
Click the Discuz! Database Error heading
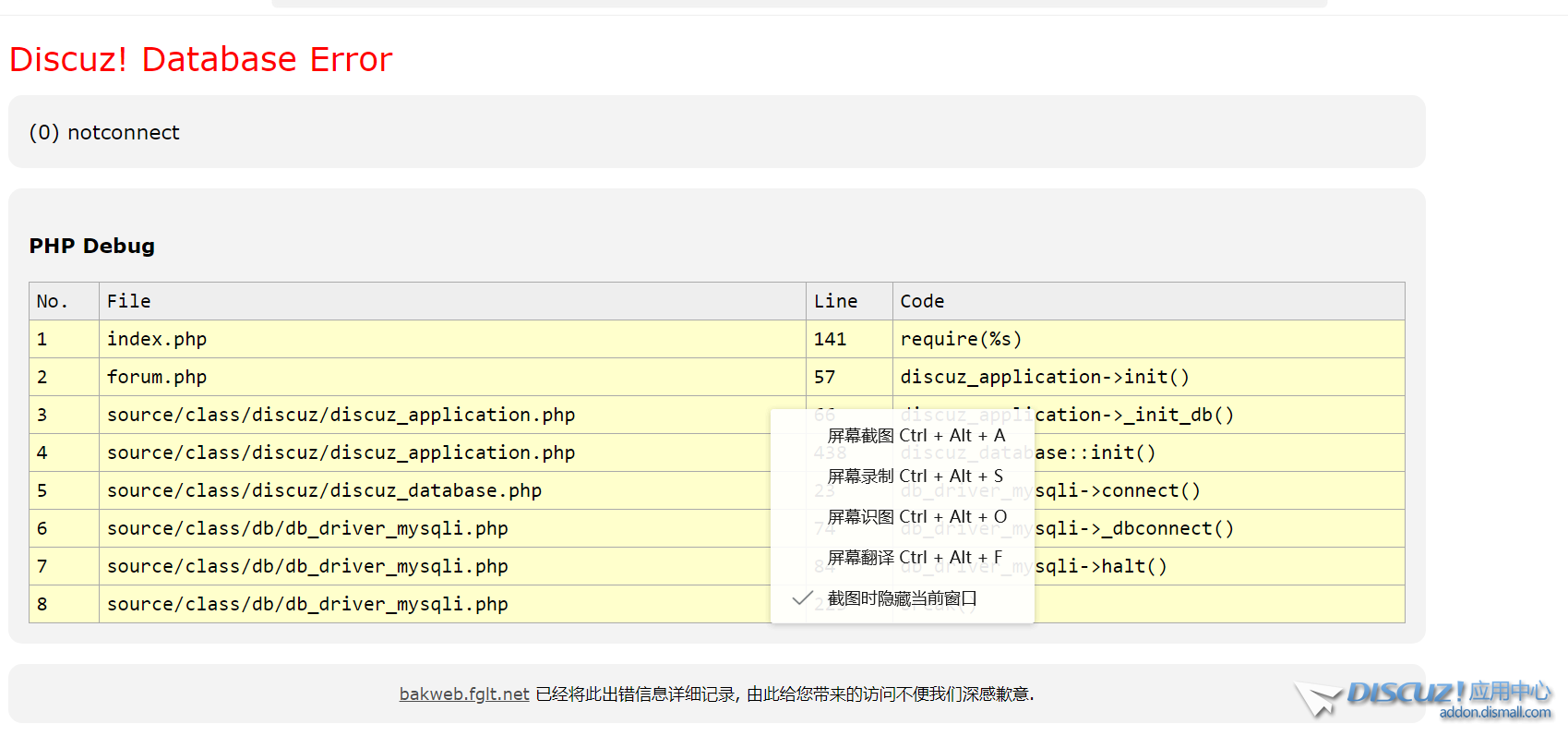pyautogui.click(x=200, y=60)
